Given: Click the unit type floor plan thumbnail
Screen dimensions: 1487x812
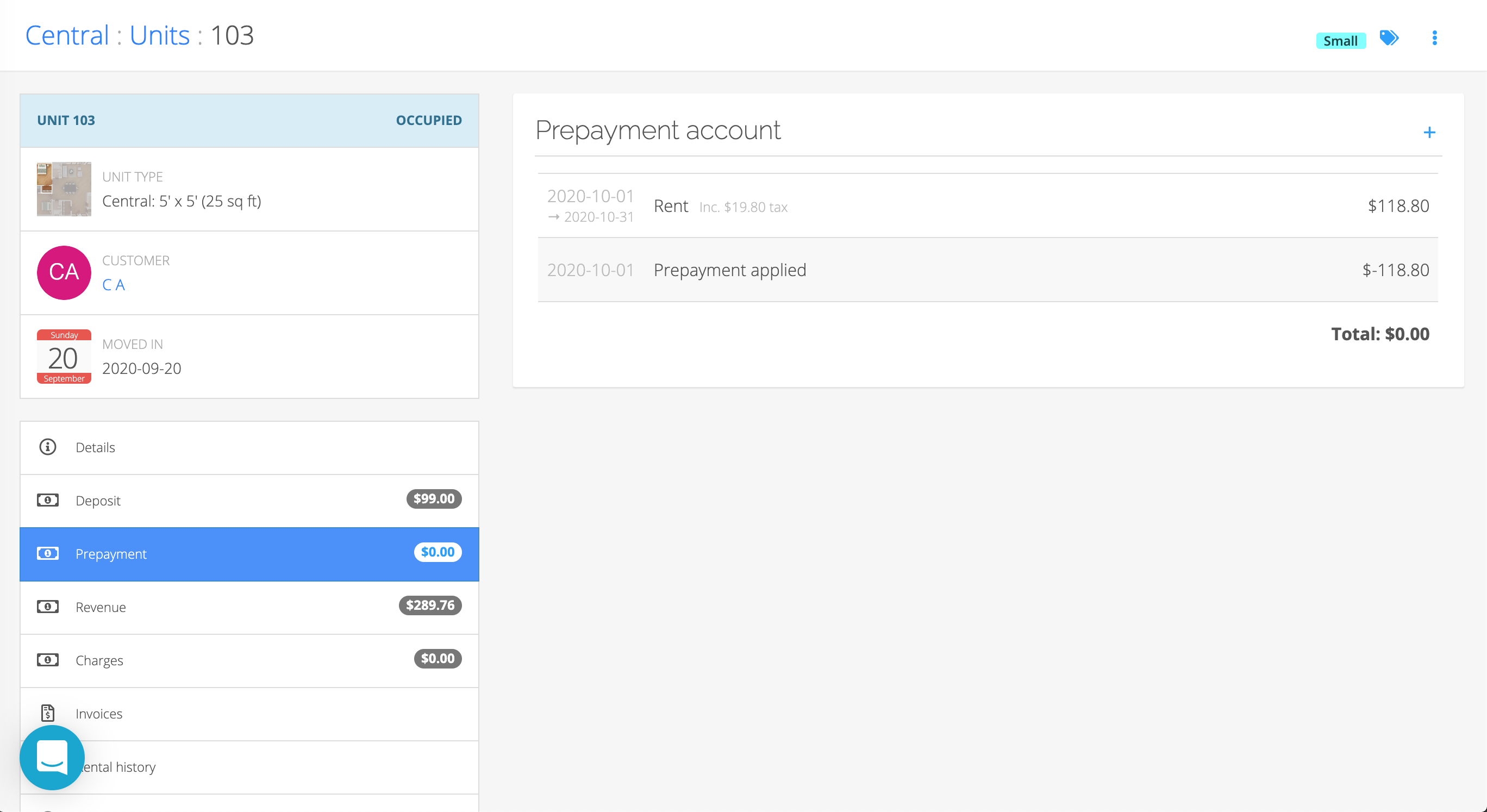Looking at the screenshot, I should coord(64,189).
